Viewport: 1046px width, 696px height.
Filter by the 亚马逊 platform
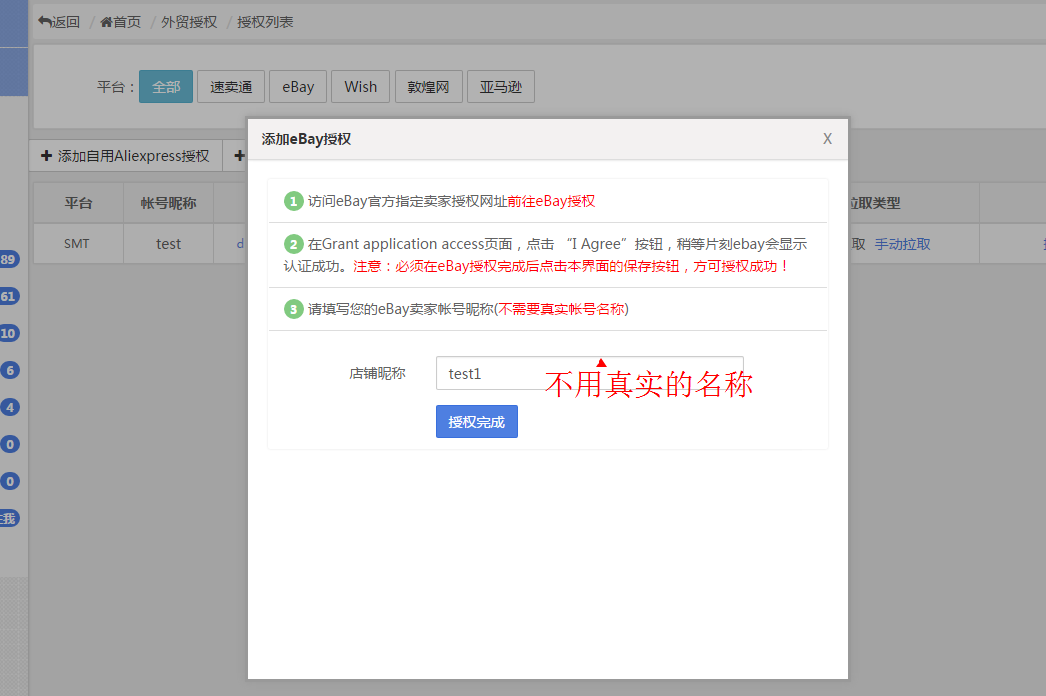coord(501,87)
